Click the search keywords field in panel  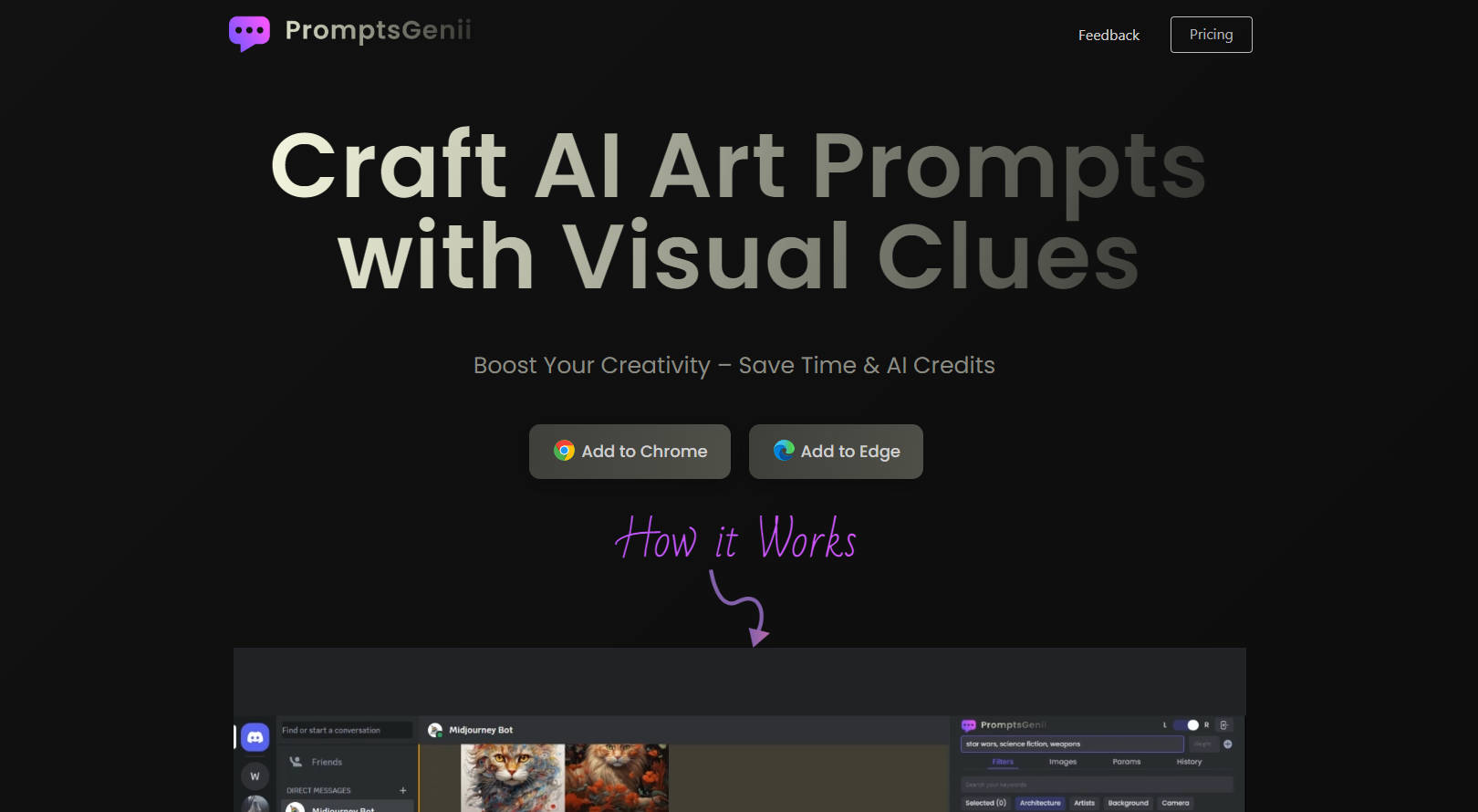click(x=1097, y=785)
